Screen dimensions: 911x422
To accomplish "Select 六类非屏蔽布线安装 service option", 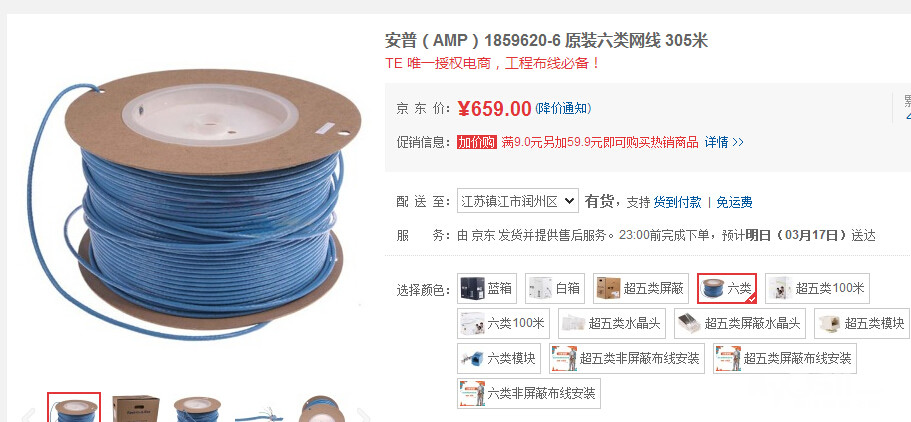I will tap(529, 394).
